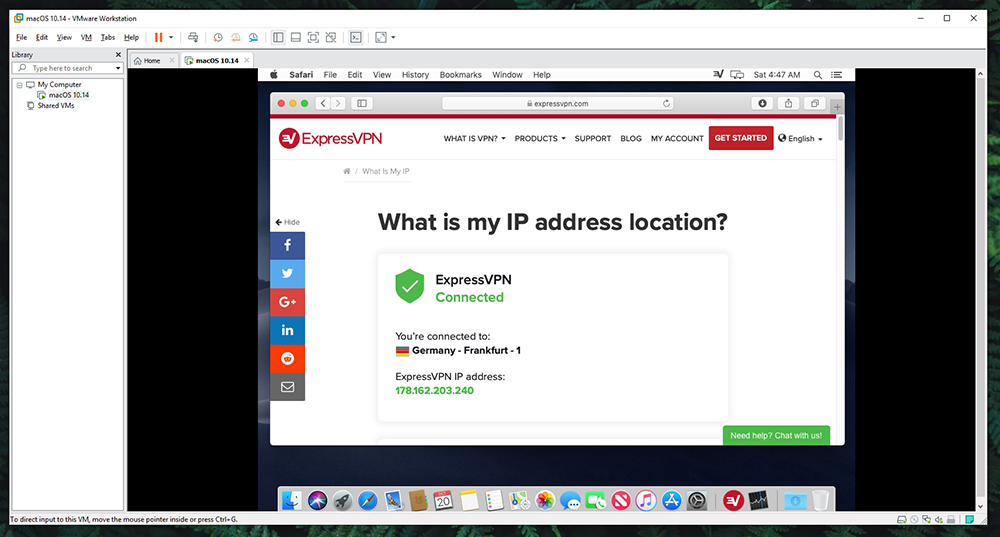
Task: Toggle the thumbnail bar view
Action: [x=295, y=38]
